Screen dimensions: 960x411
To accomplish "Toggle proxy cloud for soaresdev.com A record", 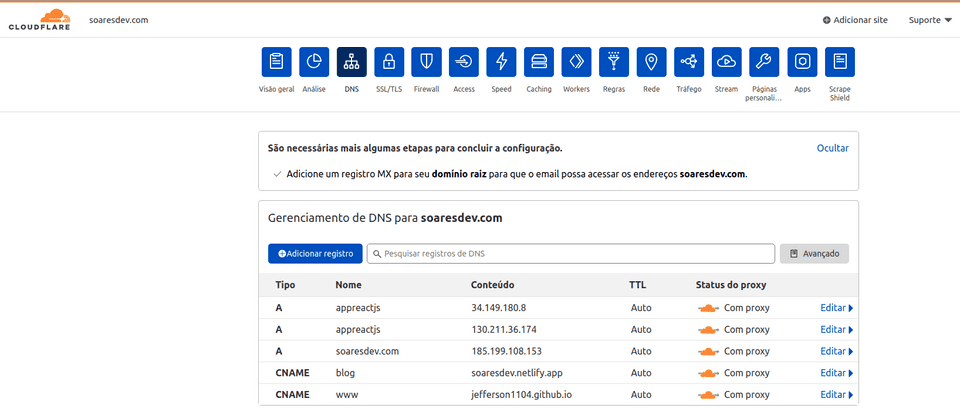I will click(x=708, y=351).
